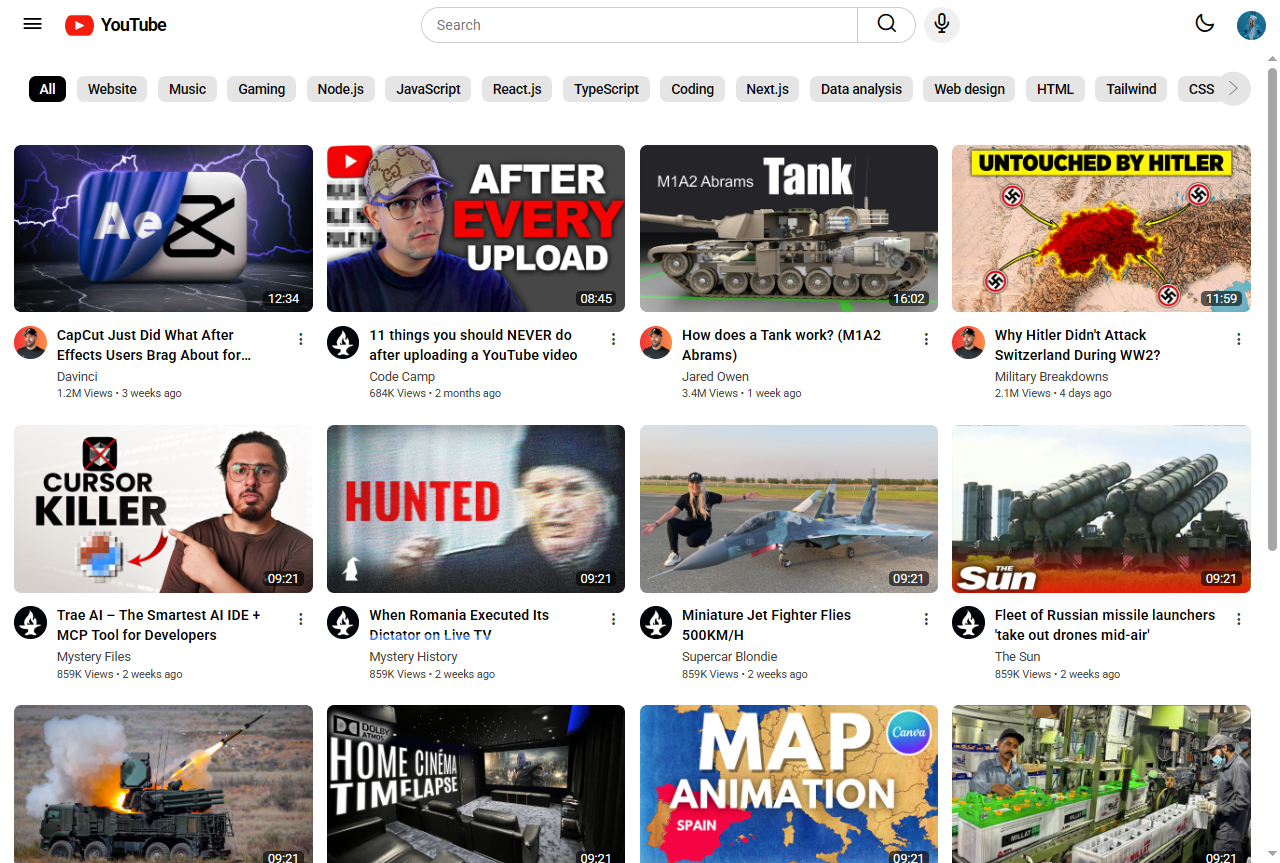Open the hamburger menu icon
Screen dimensions: 1280x863
pyautogui.click(x=32, y=25)
